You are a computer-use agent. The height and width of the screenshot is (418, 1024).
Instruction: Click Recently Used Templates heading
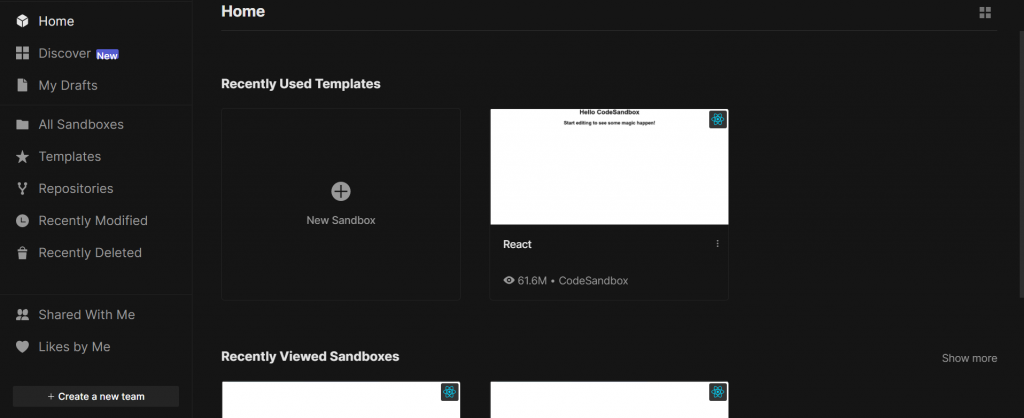(300, 84)
